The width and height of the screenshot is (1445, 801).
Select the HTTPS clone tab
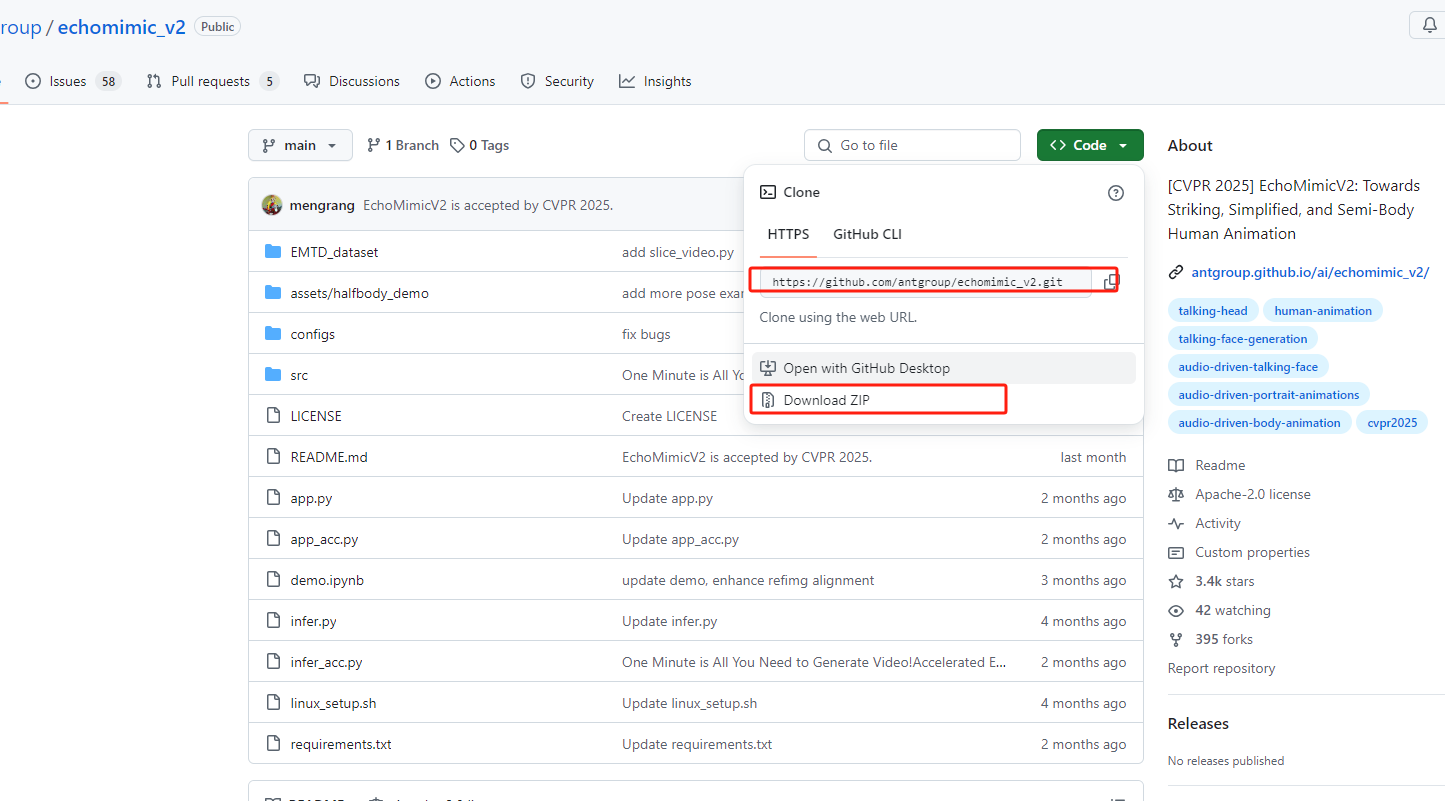[x=788, y=234]
